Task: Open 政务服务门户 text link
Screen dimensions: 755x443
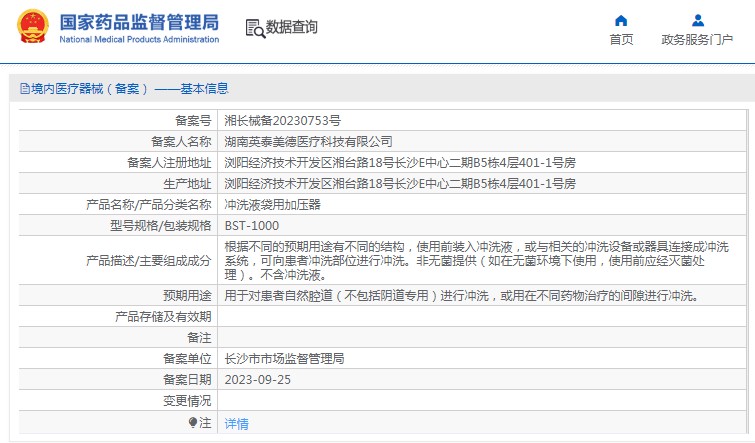Action: [697, 39]
